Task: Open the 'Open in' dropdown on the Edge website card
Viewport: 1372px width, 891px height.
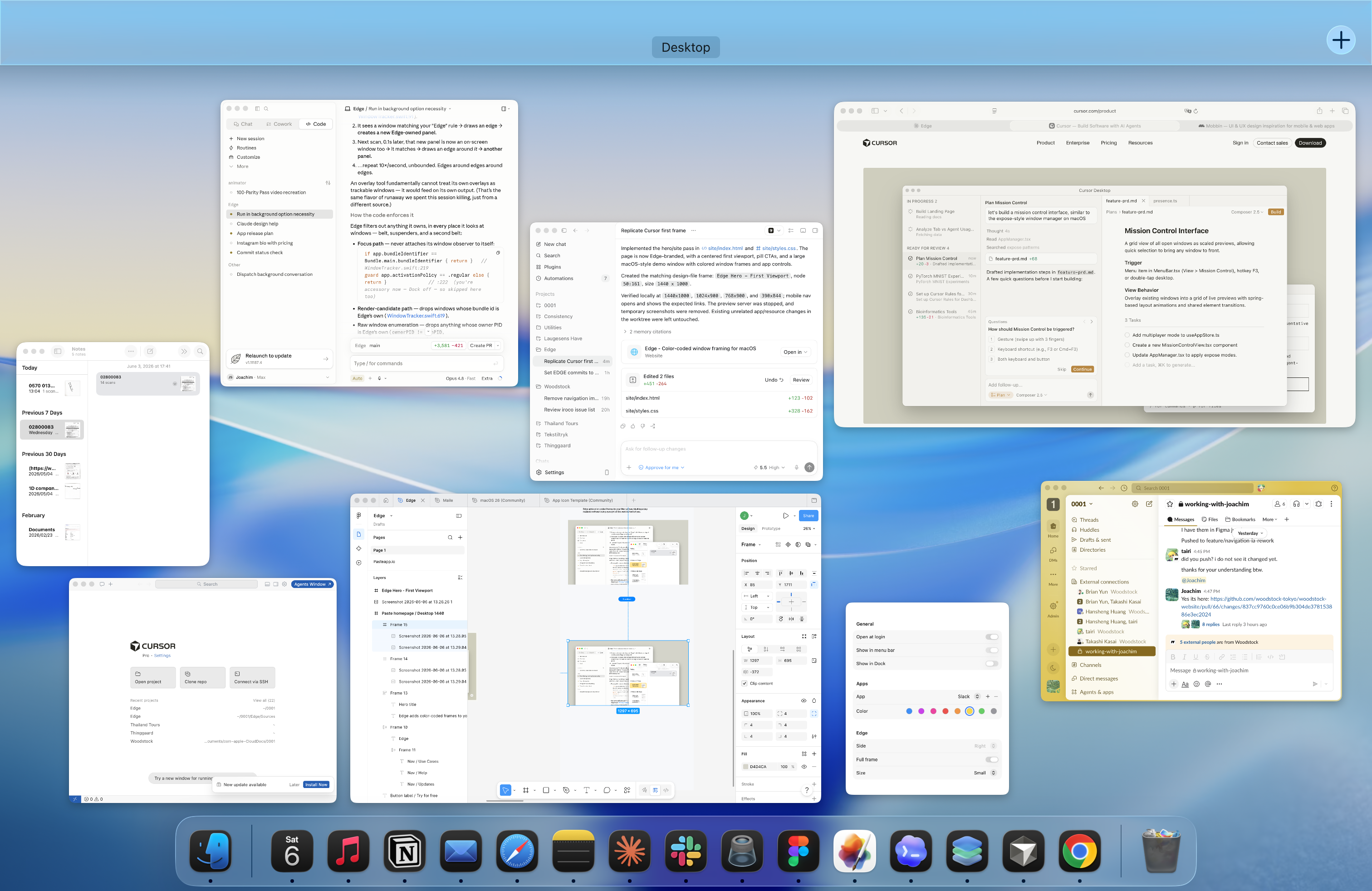Action: [x=796, y=352]
